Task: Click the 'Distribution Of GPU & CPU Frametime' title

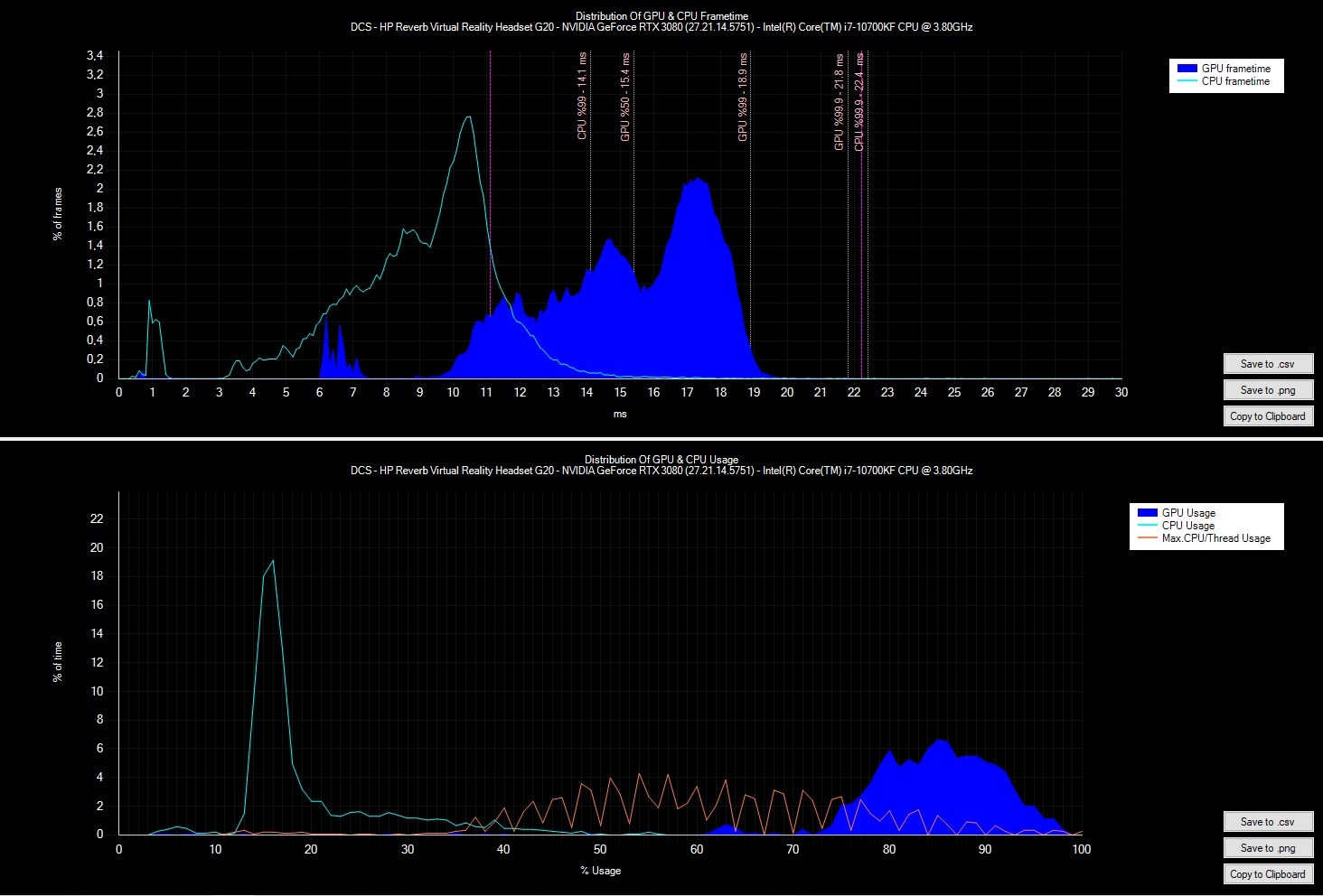Action: tap(661, 16)
